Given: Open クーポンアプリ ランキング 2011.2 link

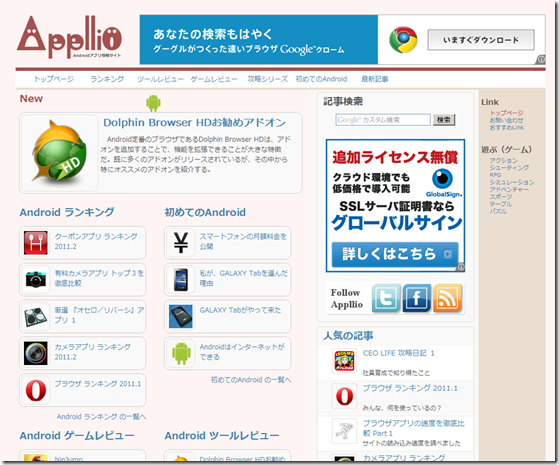Looking at the screenshot, I should click(96, 241).
